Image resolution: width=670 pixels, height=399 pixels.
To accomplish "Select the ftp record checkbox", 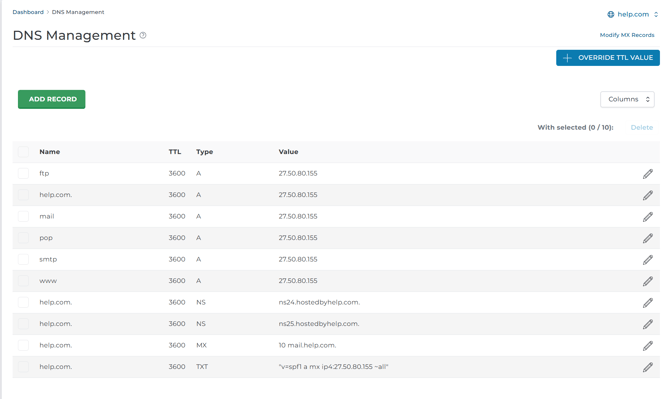I will (x=24, y=173).
